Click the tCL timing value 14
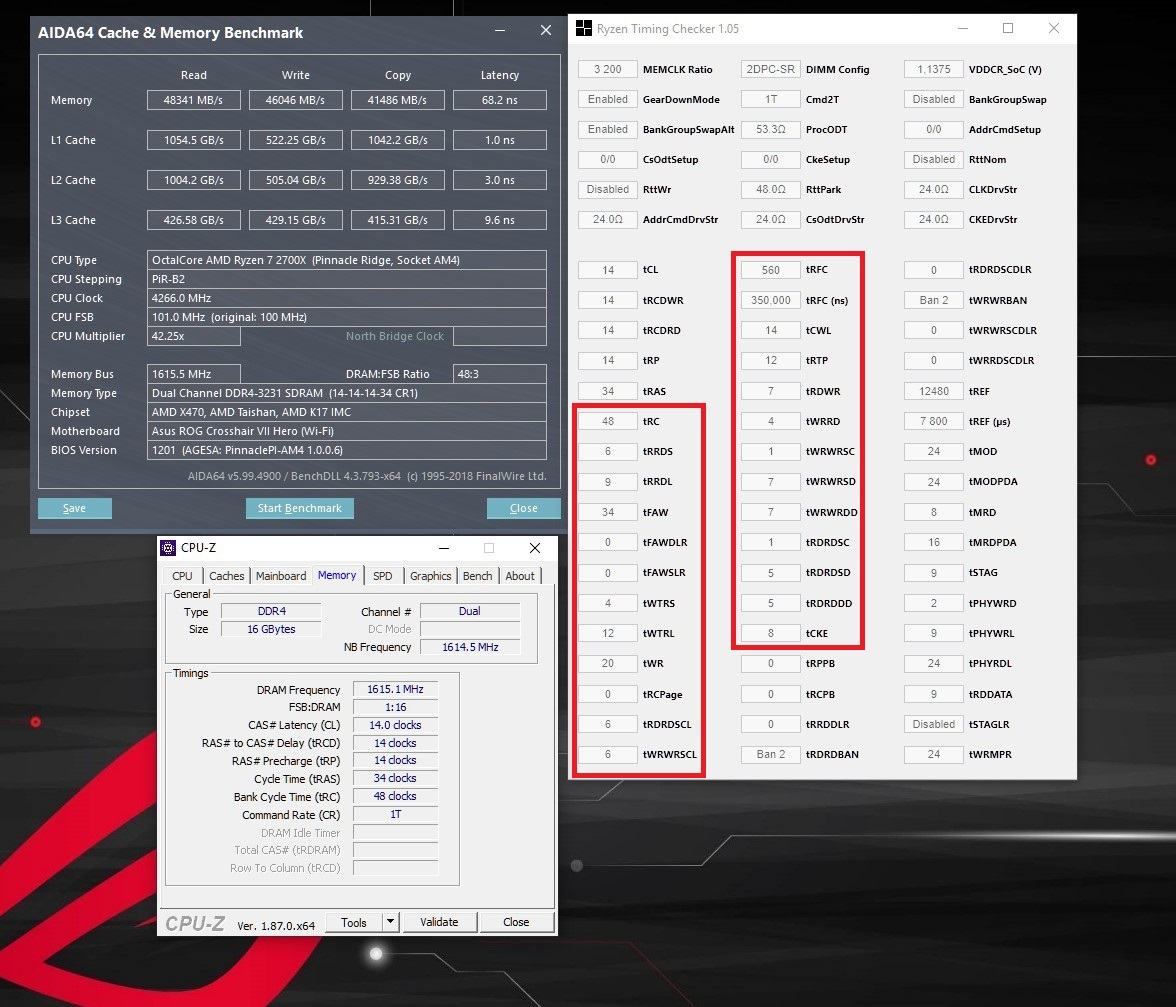Viewport: 1176px width, 1007px height. click(608, 270)
